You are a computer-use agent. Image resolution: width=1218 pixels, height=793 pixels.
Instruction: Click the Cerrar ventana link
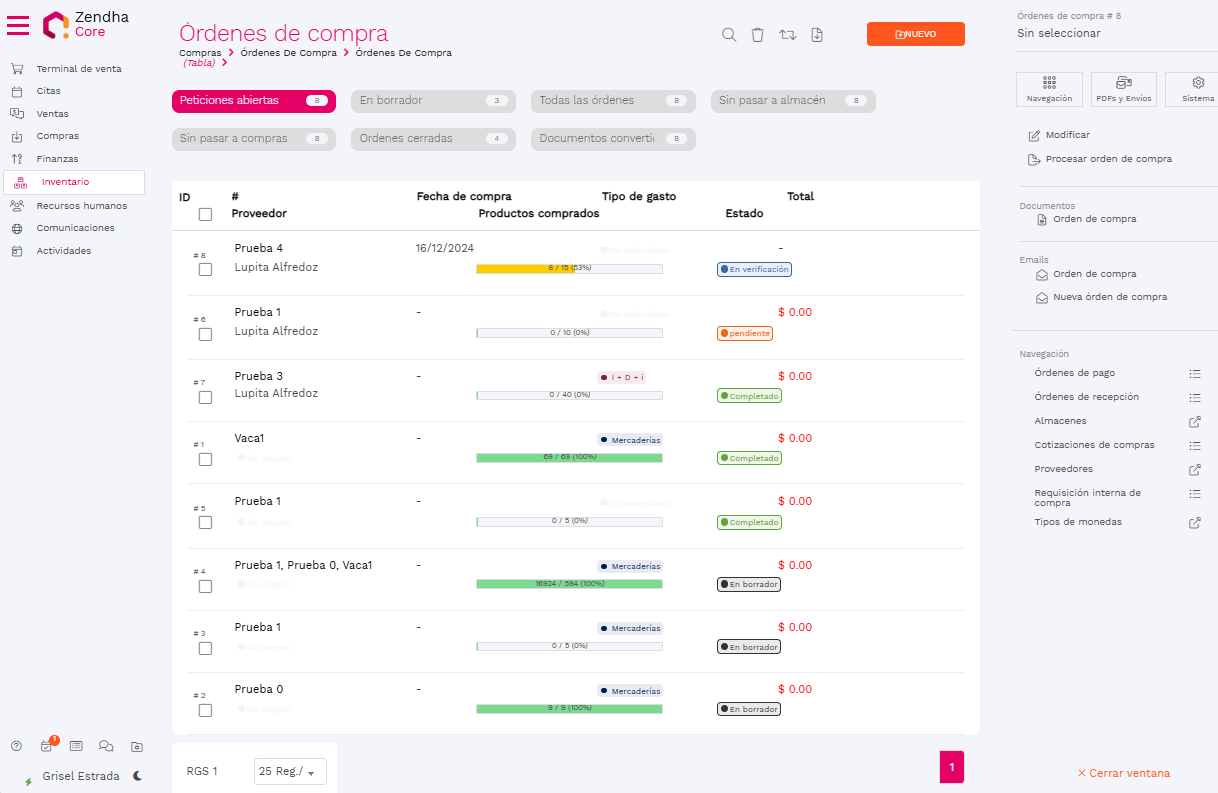pos(1123,773)
